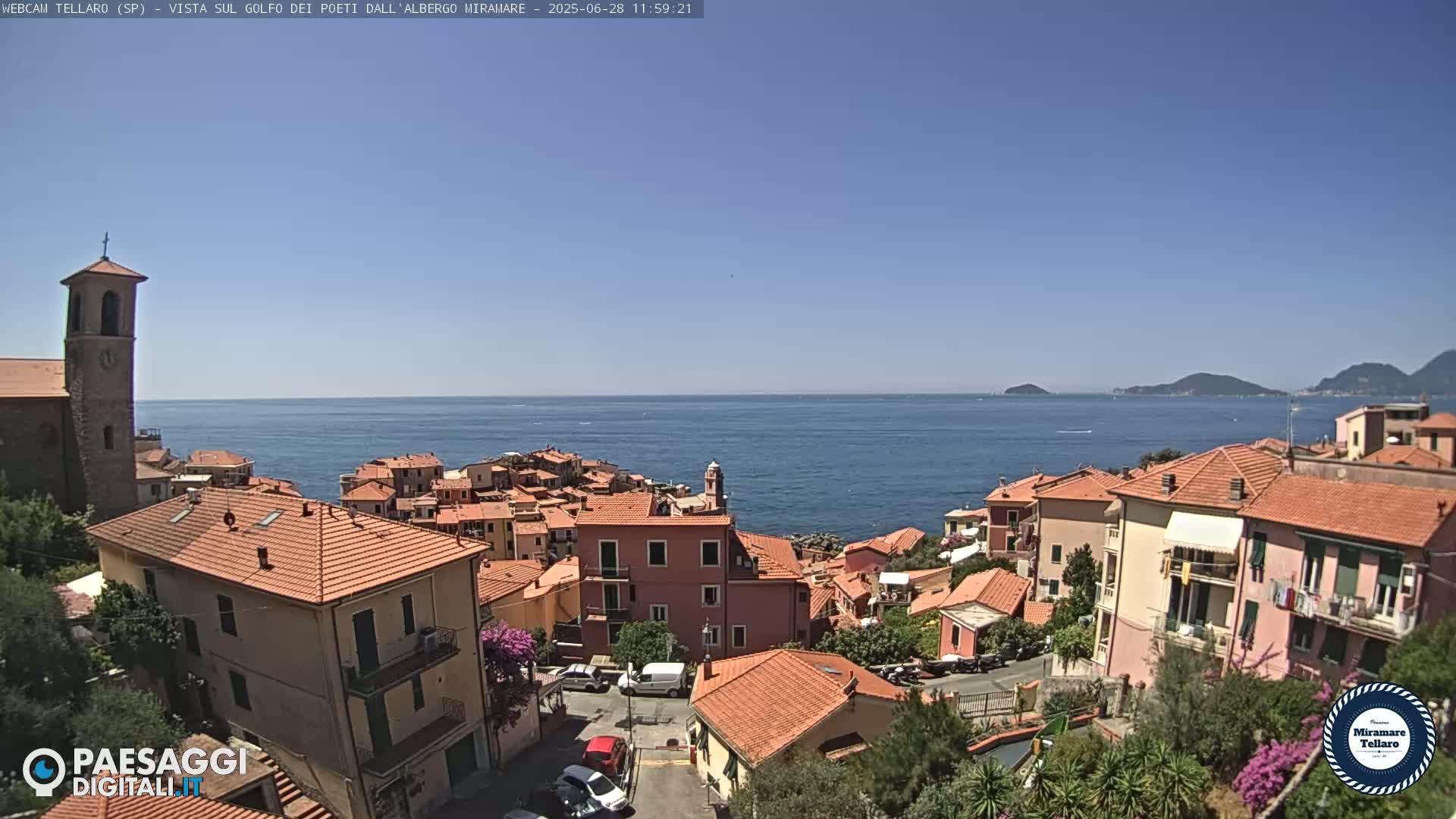Click the Miramare Tellaro circular badge

pos(1379,739)
